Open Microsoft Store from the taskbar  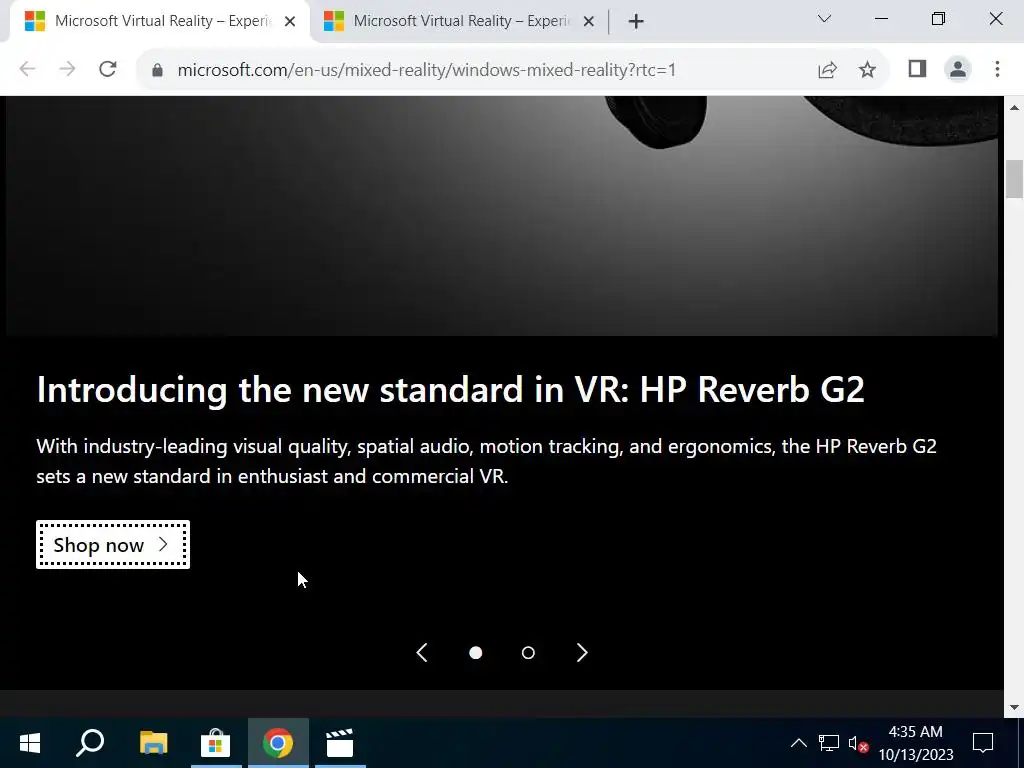tap(216, 743)
